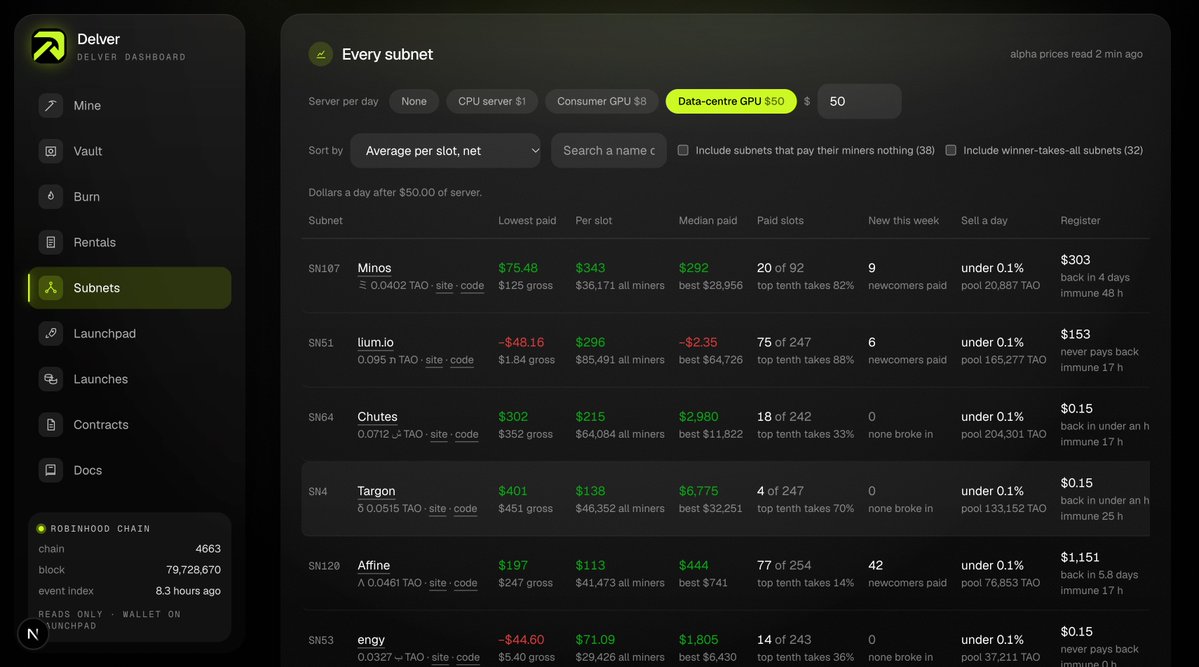Open the lium.io subnet link

(x=375, y=342)
